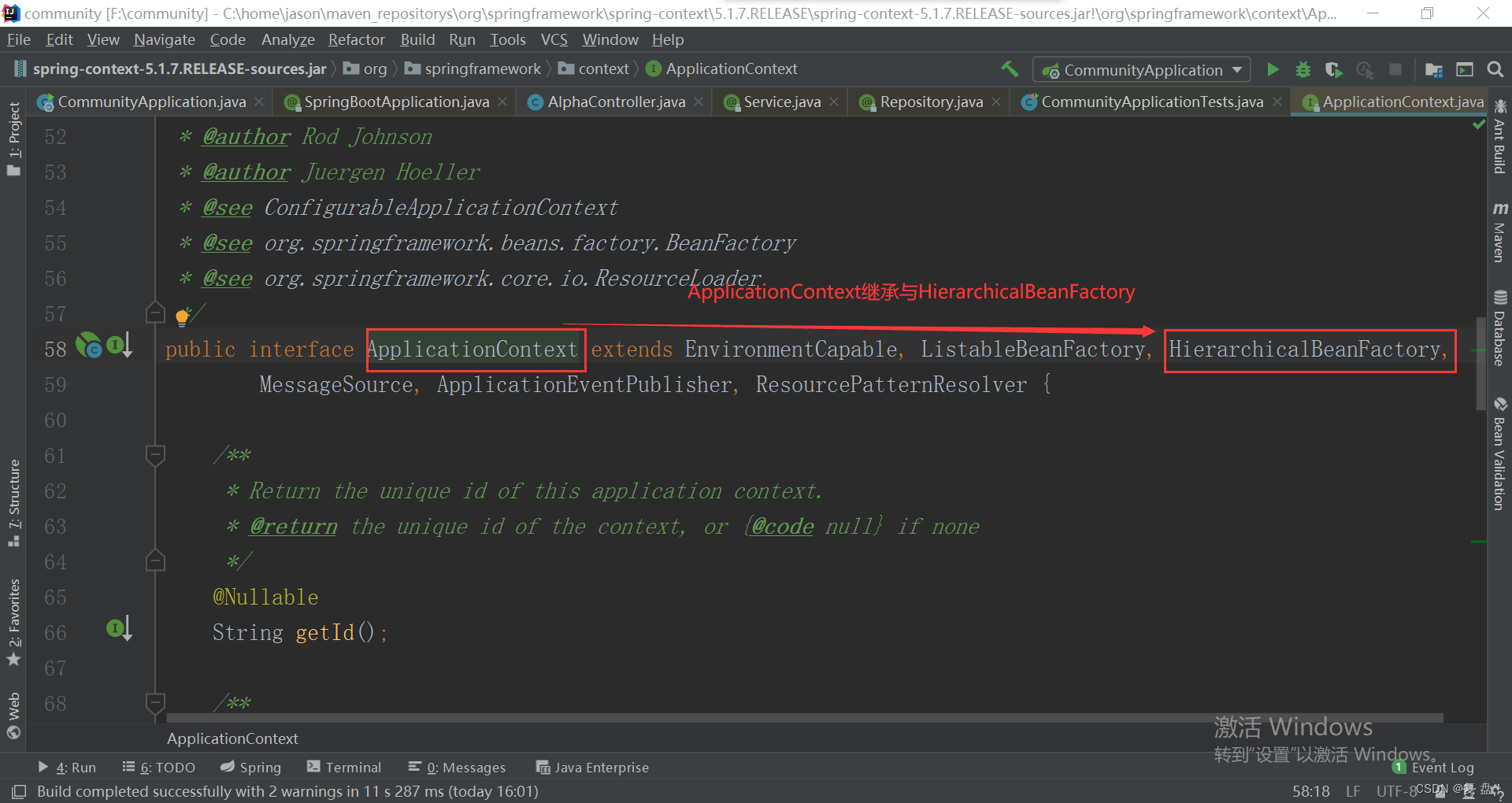Open Project Structure from the toolbar icon
Screen dimensions: 1512x803
pyautogui.click(x=1434, y=69)
